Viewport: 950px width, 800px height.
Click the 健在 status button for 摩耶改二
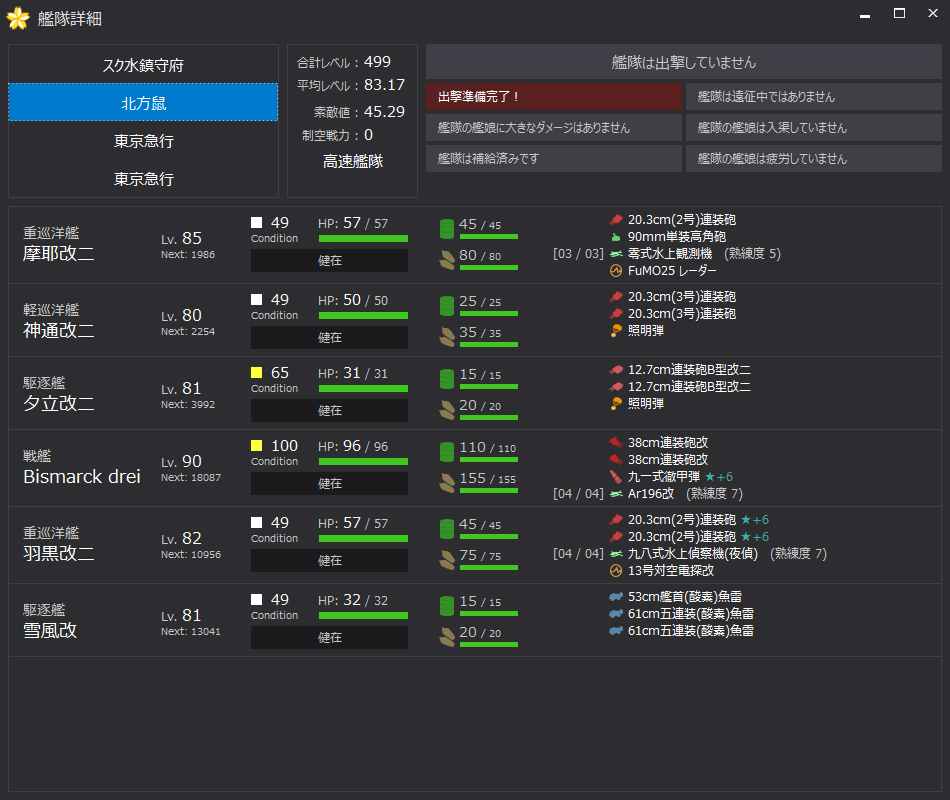(329, 260)
